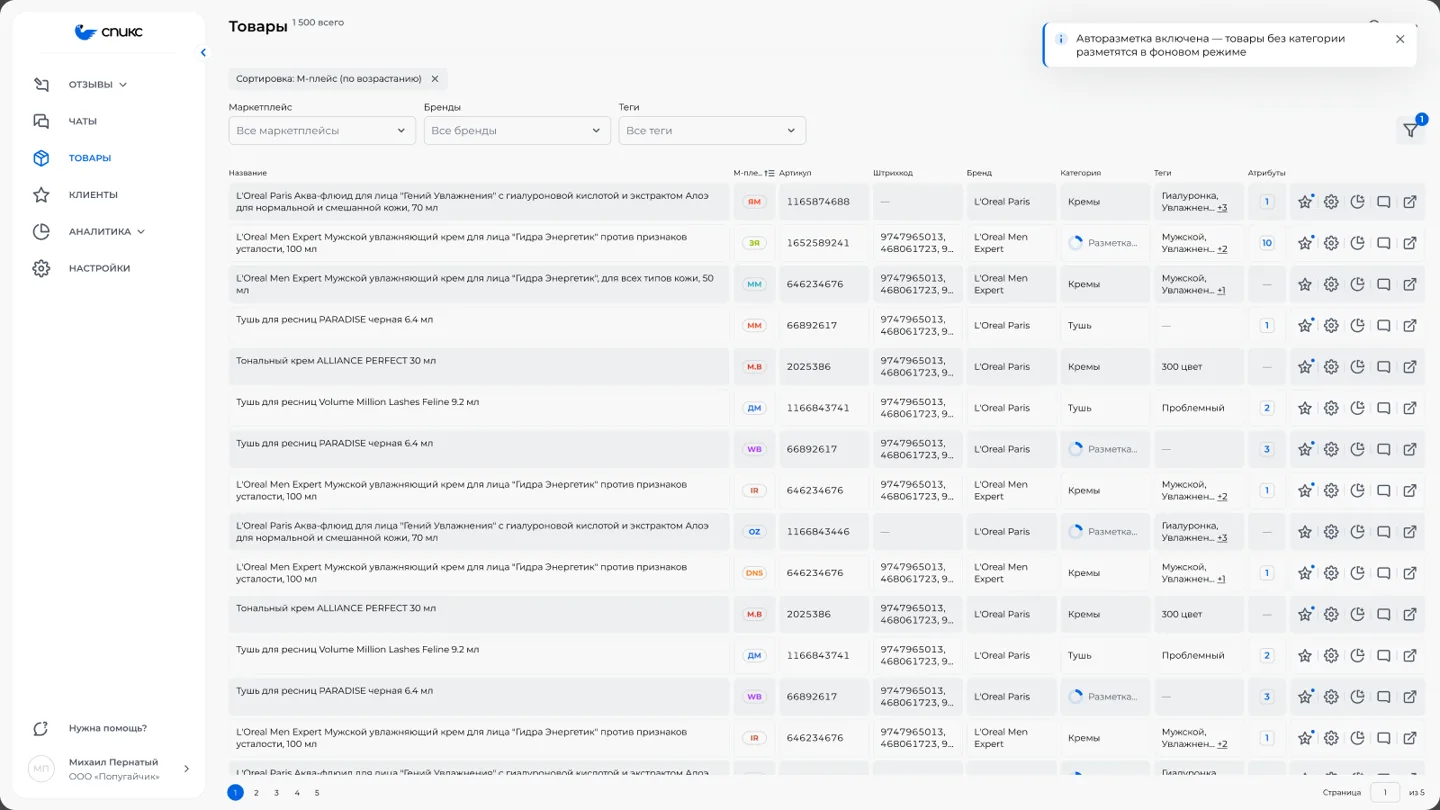Open external link icon for product 1652589241
This screenshot has width=1440, height=810.
[1410, 243]
